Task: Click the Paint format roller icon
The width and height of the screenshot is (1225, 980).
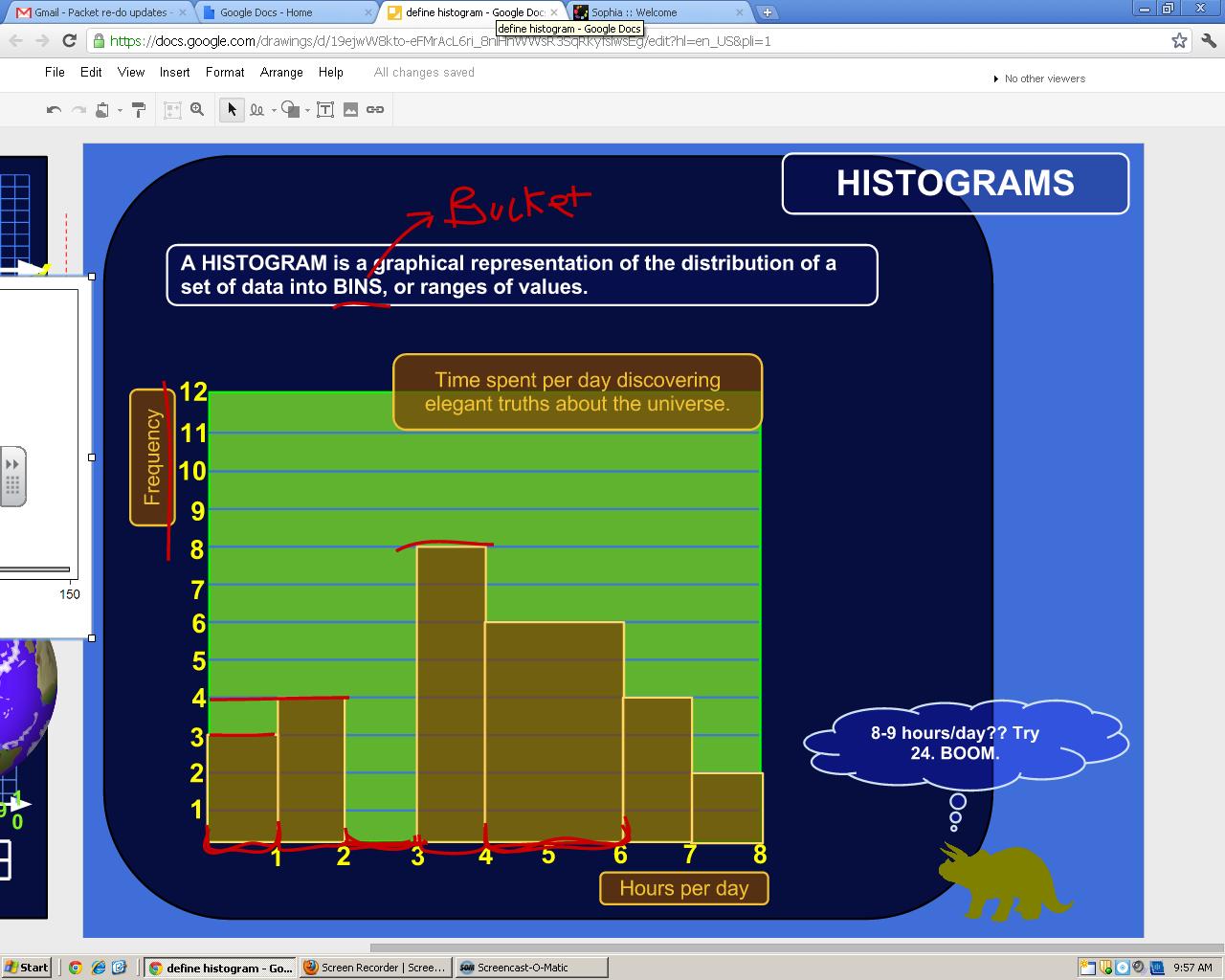Action: pos(139,110)
